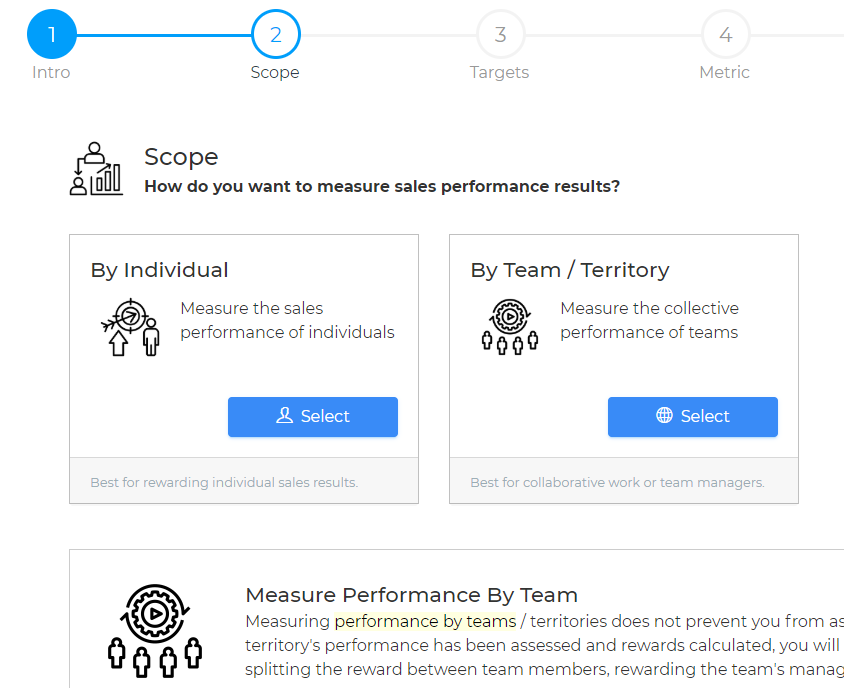Select the By Team / Territory button
The image size is (844, 688).
point(693,417)
